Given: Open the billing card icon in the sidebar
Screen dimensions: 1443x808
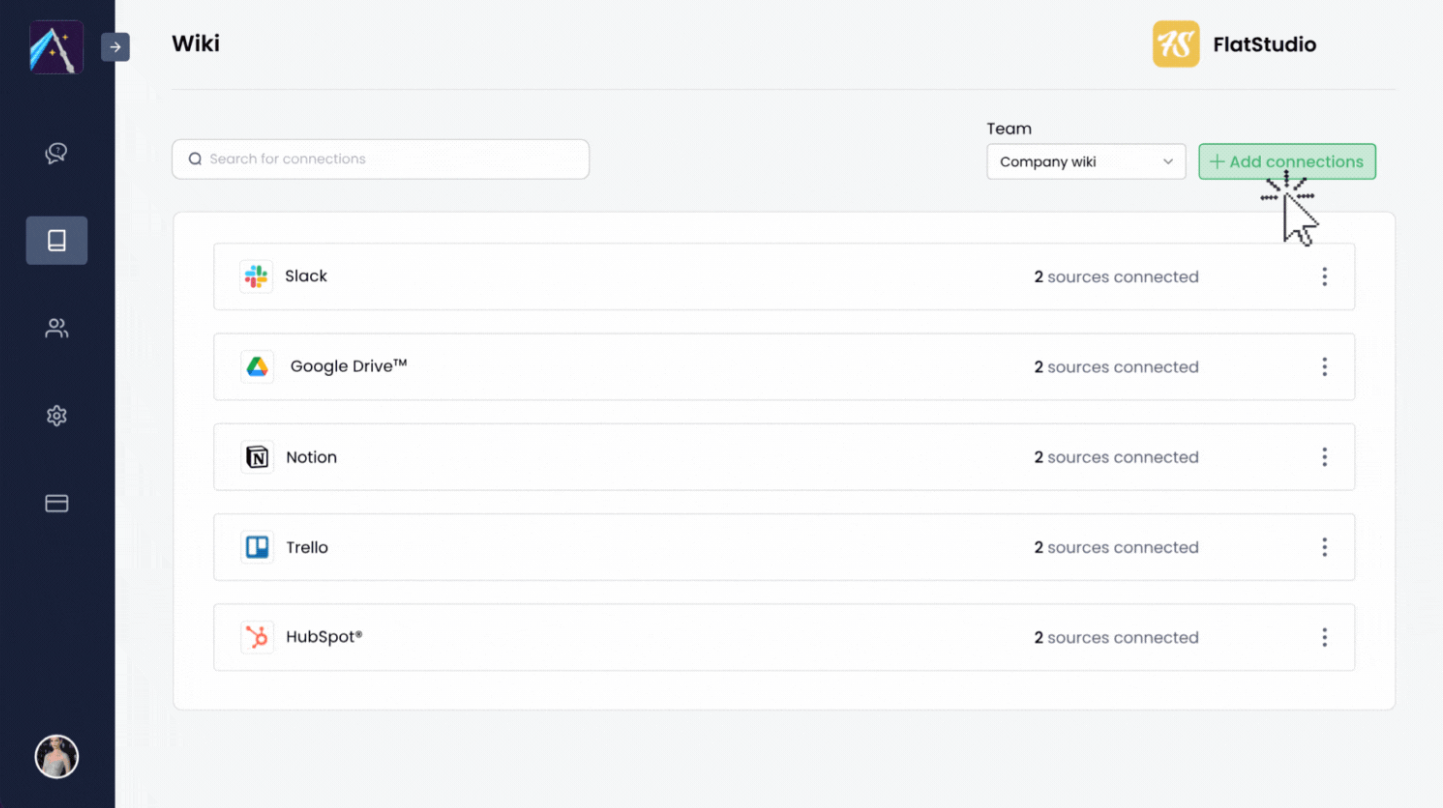Looking at the screenshot, I should point(56,503).
